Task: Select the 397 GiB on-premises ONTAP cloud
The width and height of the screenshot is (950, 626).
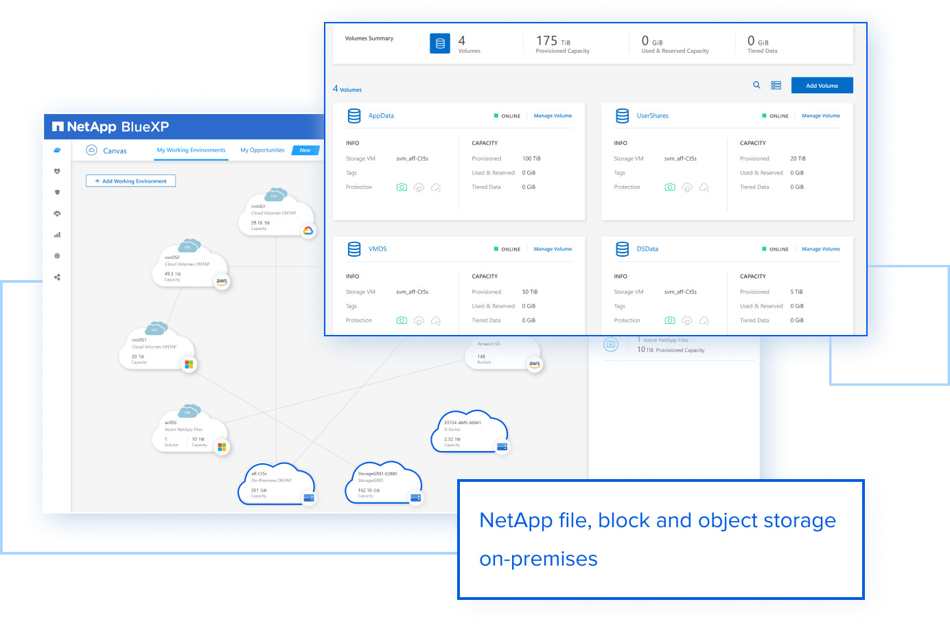Action: [x=276, y=484]
